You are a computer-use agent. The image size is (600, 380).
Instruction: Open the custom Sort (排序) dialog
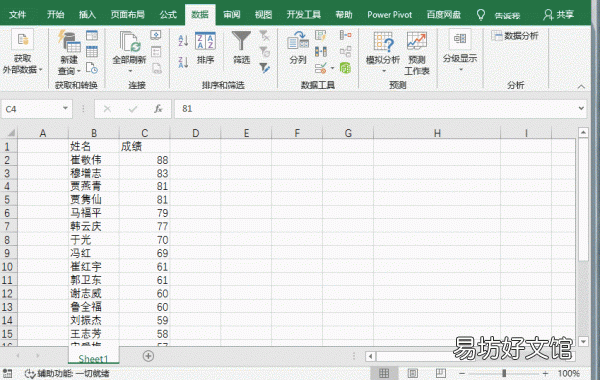tap(205, 48)
